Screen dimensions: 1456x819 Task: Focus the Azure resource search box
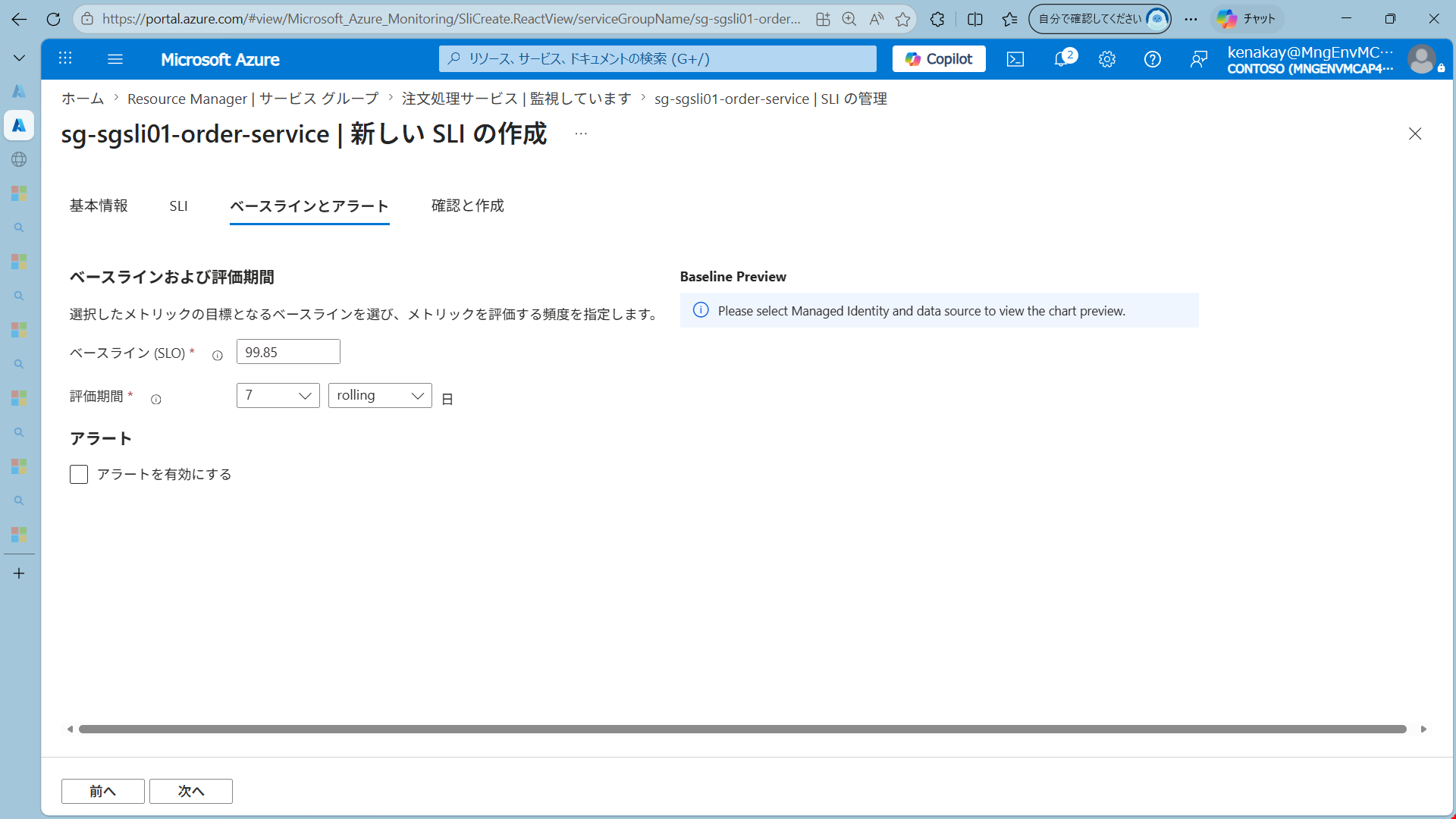[657, 58]
